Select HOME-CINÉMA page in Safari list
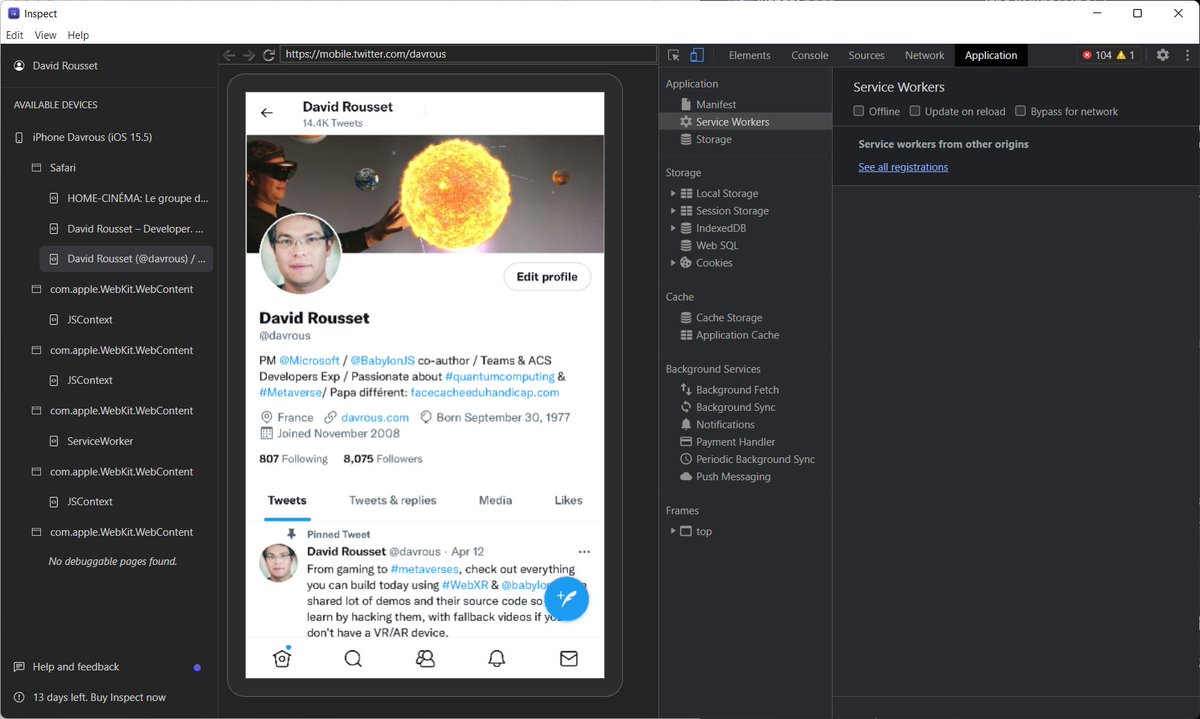 pos(130,198)
